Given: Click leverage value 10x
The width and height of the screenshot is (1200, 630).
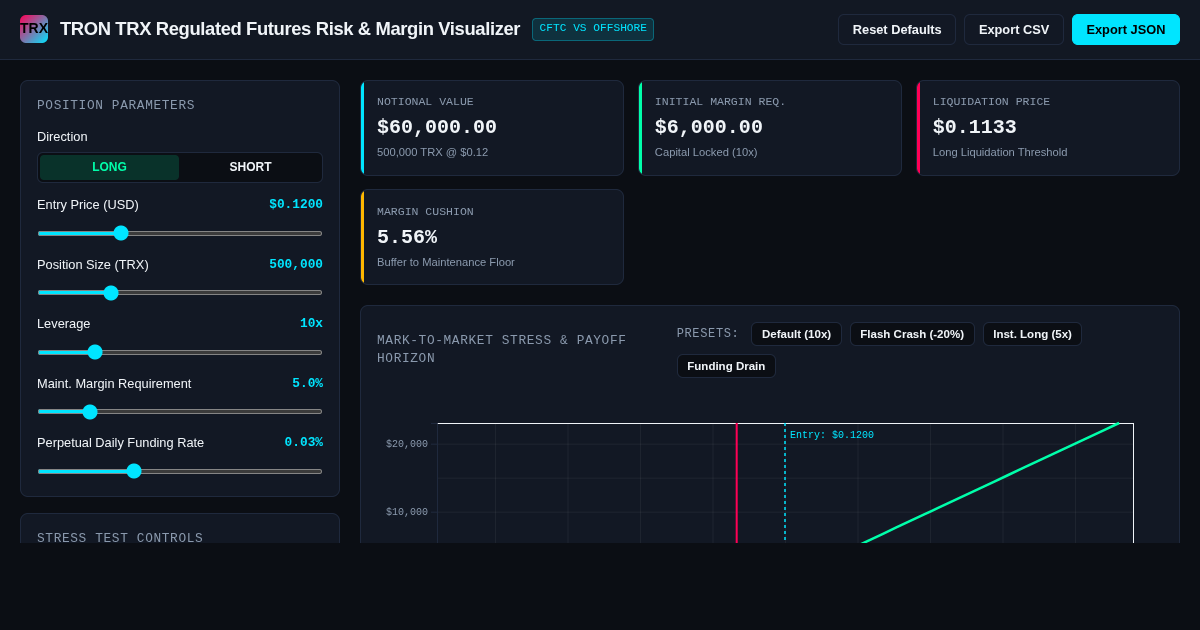Looking at the screenshot, I should 311,323.
